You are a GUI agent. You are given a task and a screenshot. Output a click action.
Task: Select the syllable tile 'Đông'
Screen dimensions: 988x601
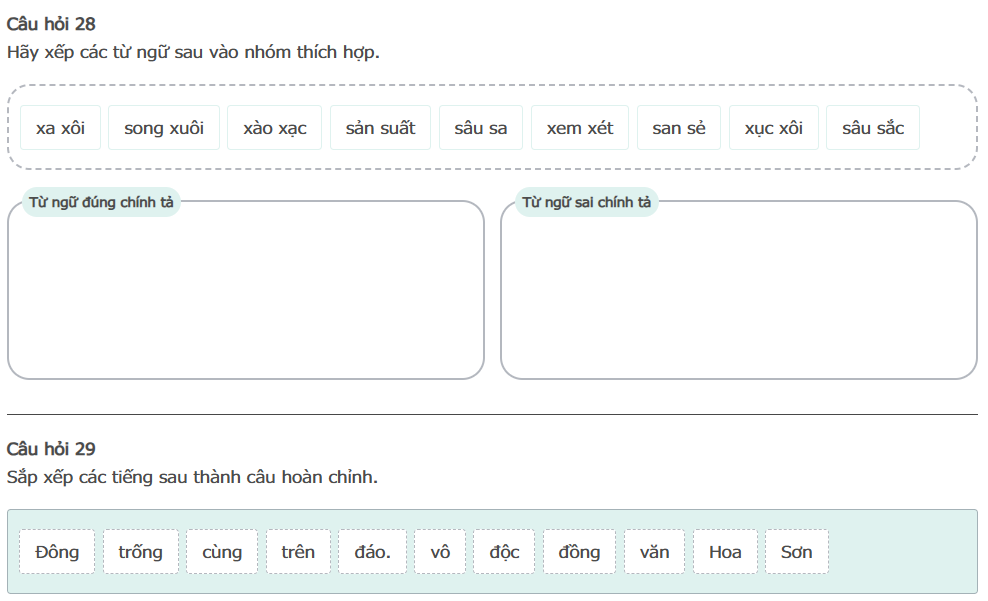click(x=57, y=552)
